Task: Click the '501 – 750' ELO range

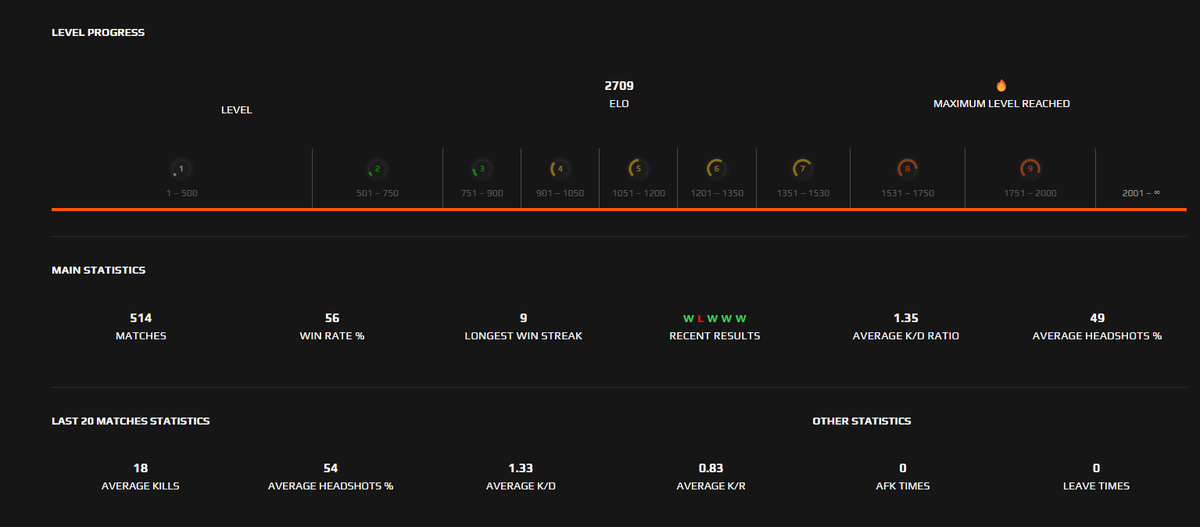Action: pos(377,193)
